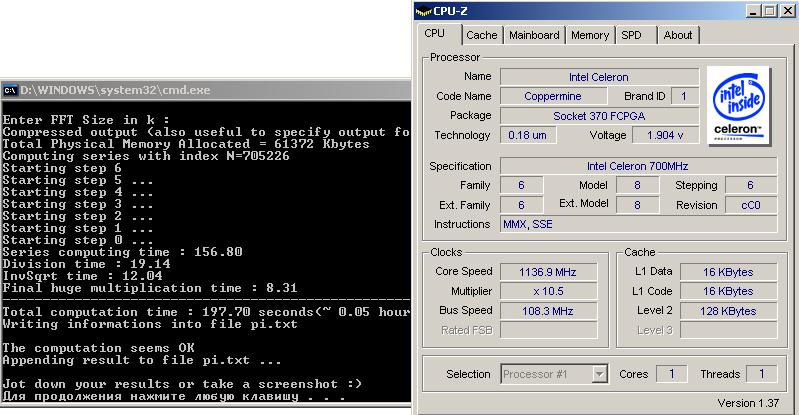The height and width of the screenshot is (415, 799).
Task: Click the cmd.exe window title bar
Action: coord(205,90)
